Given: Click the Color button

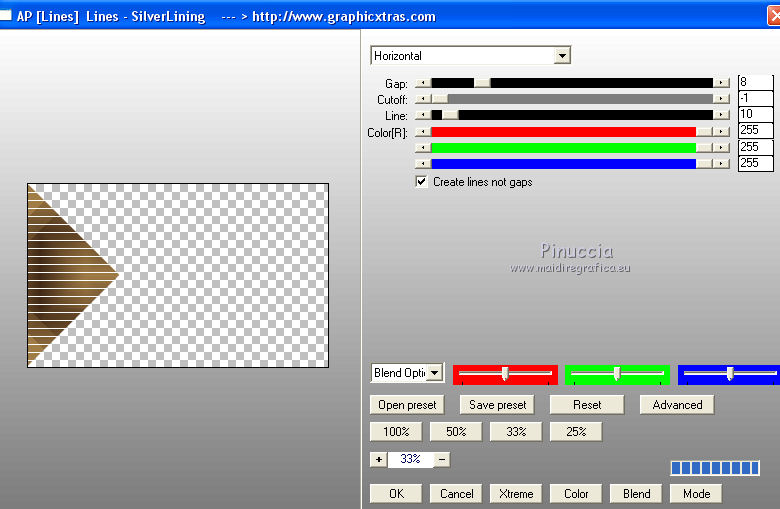Looking at the screenshot, I should click(x=576, y=494).
